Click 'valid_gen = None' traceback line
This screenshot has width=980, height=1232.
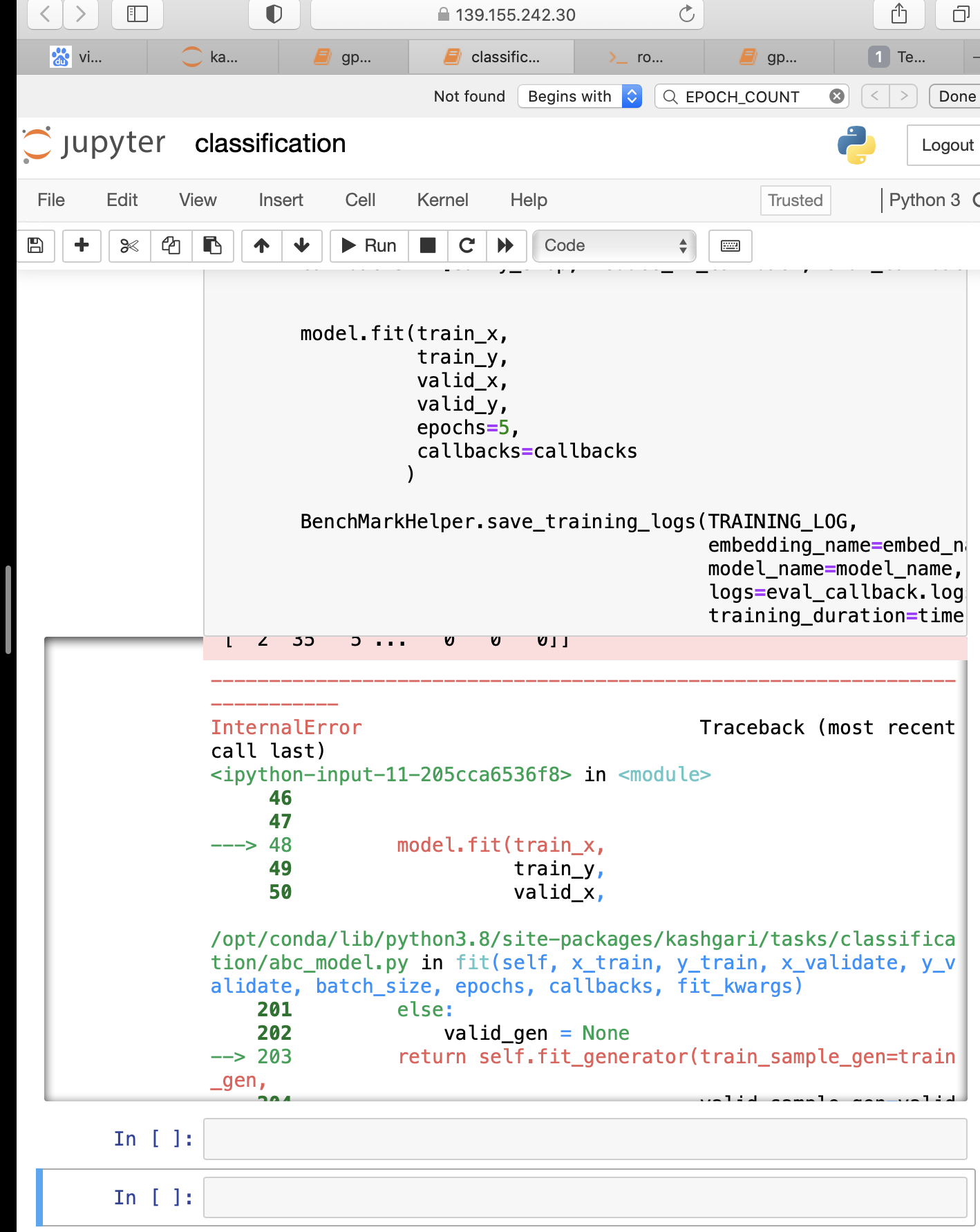[x=536, y=1033]
